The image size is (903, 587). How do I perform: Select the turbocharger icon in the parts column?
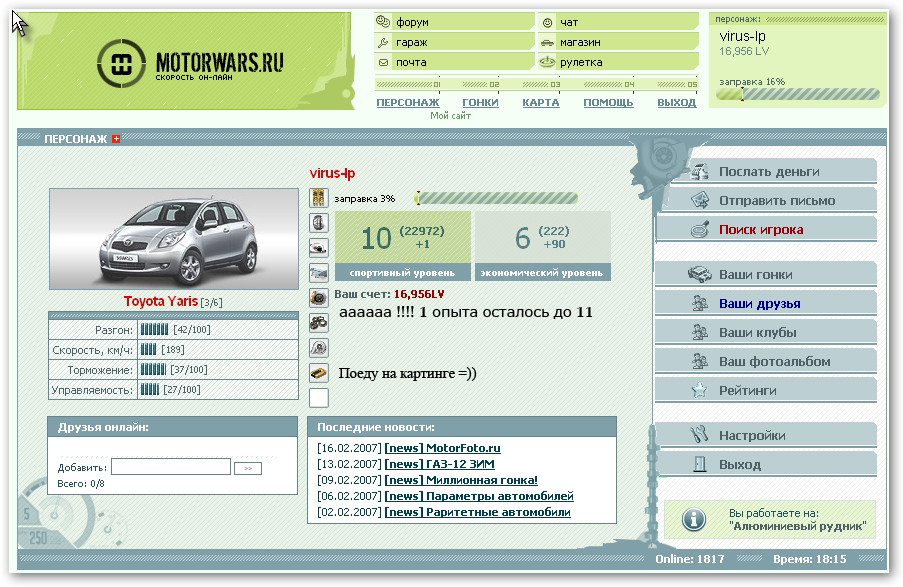[x=318, y=348]
